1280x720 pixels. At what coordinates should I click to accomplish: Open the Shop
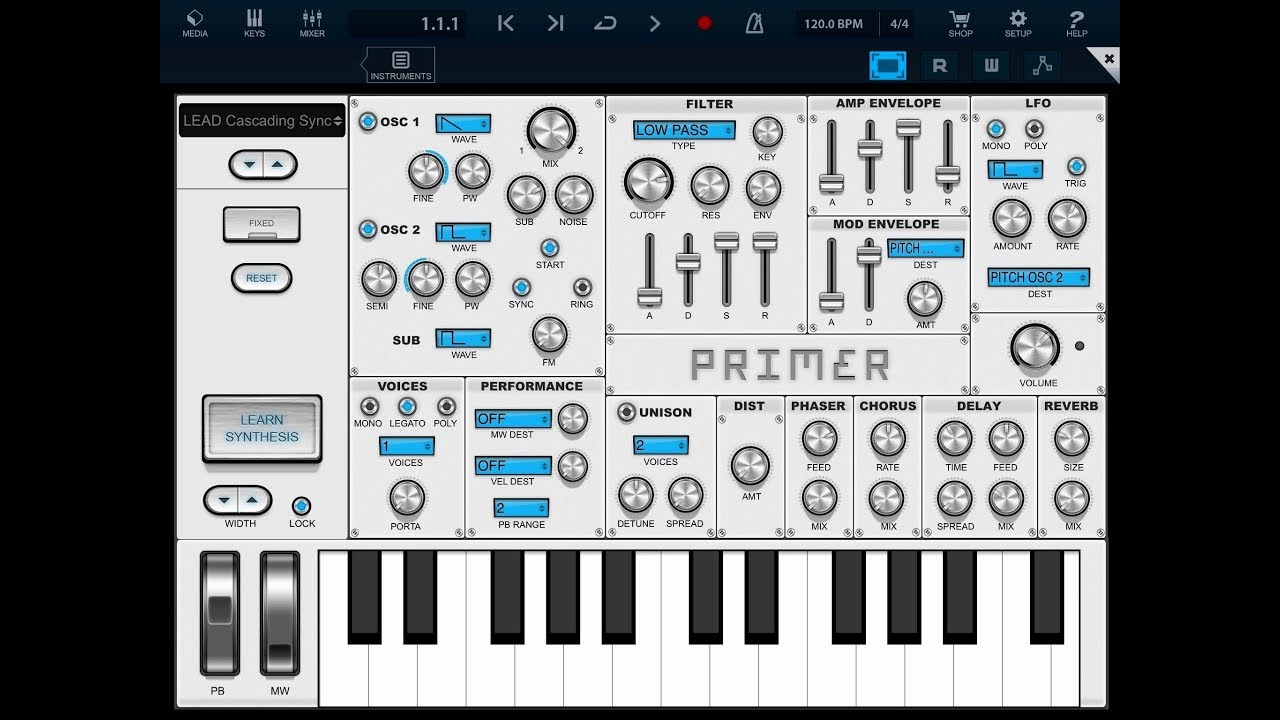pos(960,23)
